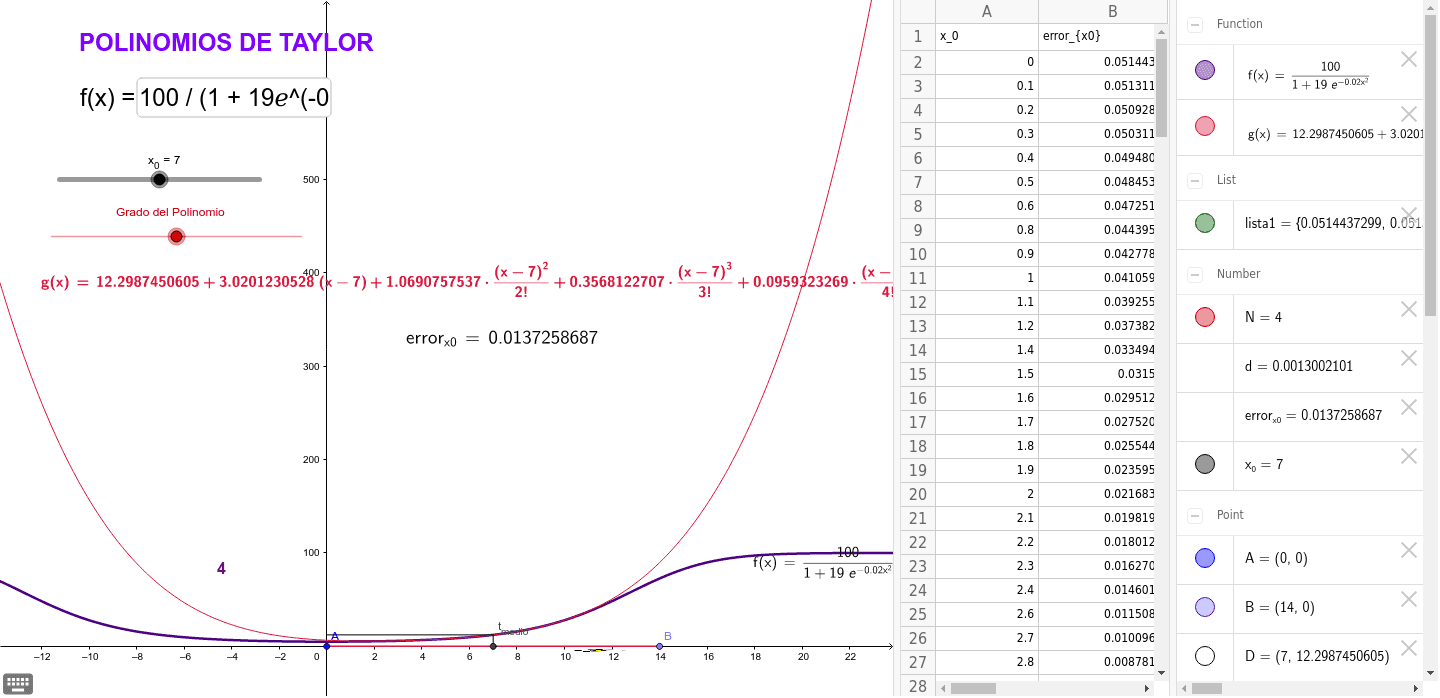Click the POLINOMIOS DE TAYLOR title
The width and height of the screenshot is (1440, 698).
[x=226, y=43]
